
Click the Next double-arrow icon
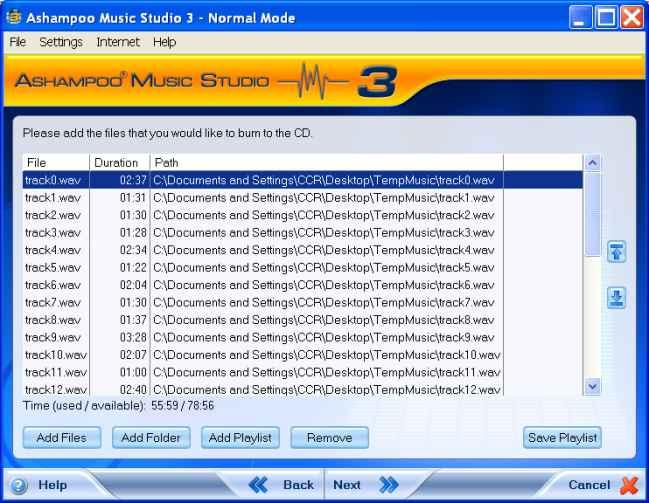coord(388,485)
